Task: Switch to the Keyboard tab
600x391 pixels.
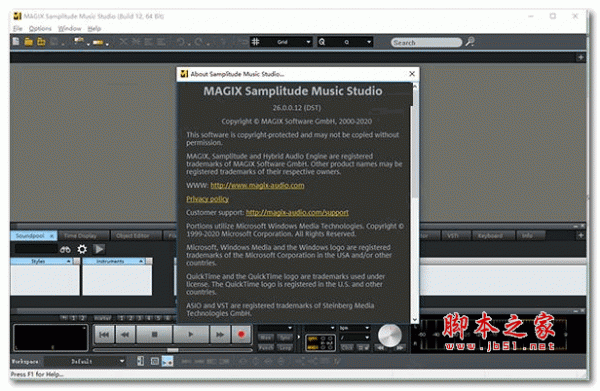Action: point(493,236)
